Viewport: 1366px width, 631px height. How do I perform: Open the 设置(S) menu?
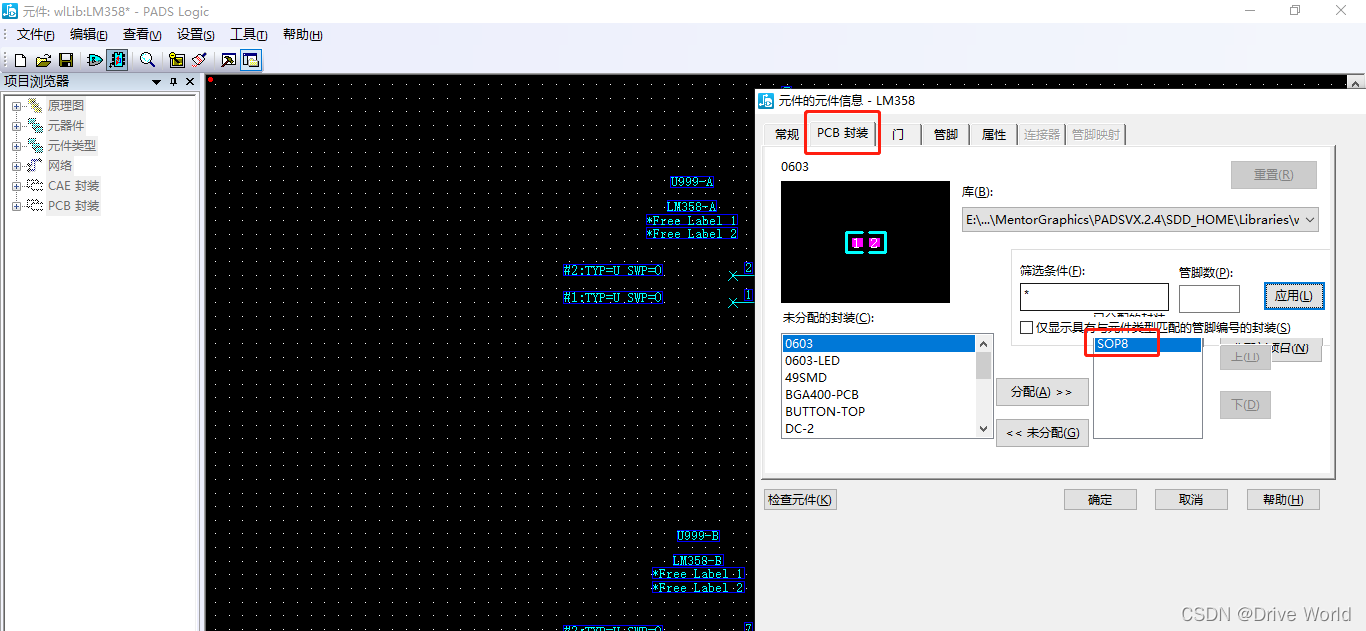coord(195,35)
